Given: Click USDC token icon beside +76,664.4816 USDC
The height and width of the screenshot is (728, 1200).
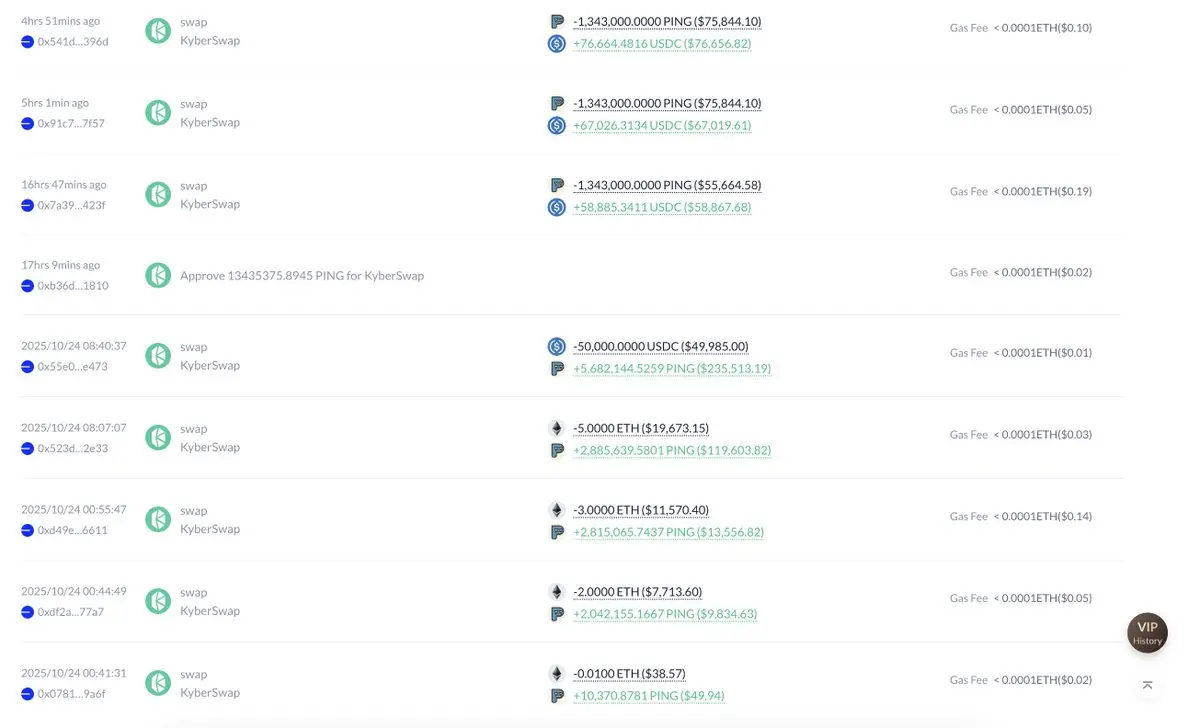Looking at the screenshot, I should (557, 44).
